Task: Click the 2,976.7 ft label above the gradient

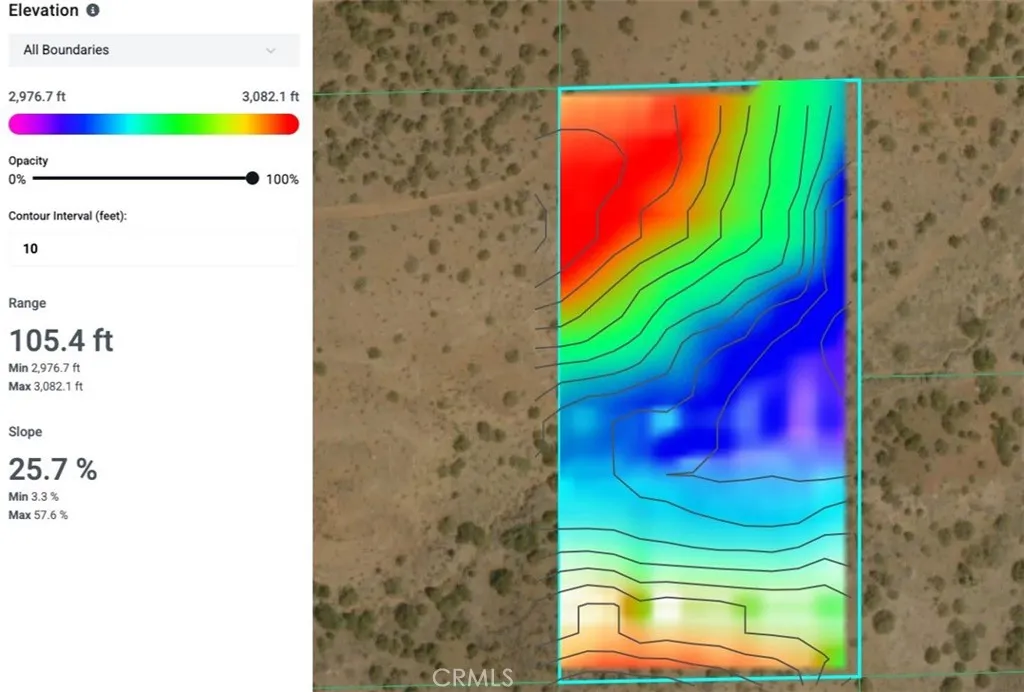Action: (x=37, y=97)
